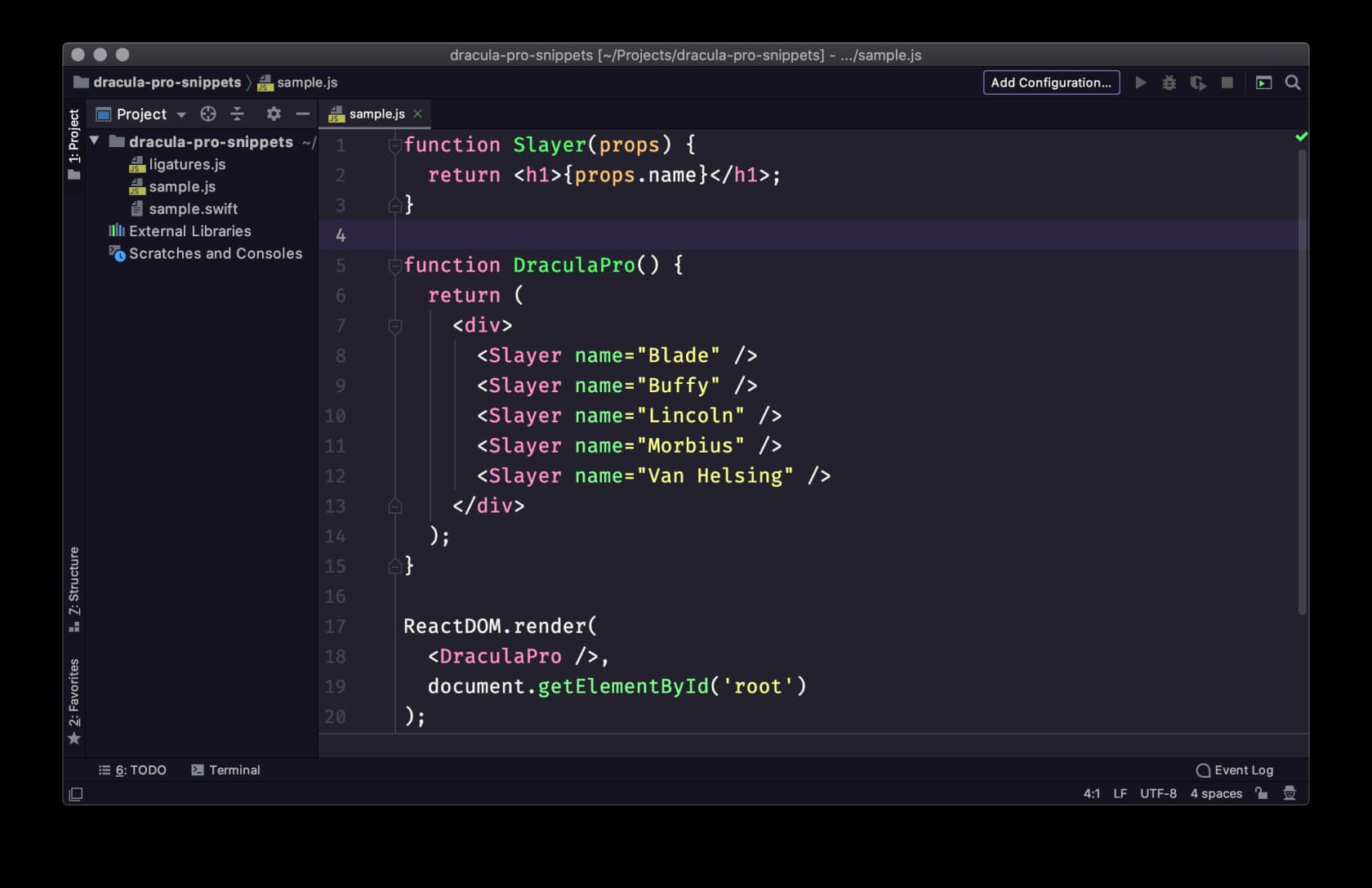The image size is (1372, 888).
Task: Run with Coverage using the shield icon
Action: [x=1197, y=83]
